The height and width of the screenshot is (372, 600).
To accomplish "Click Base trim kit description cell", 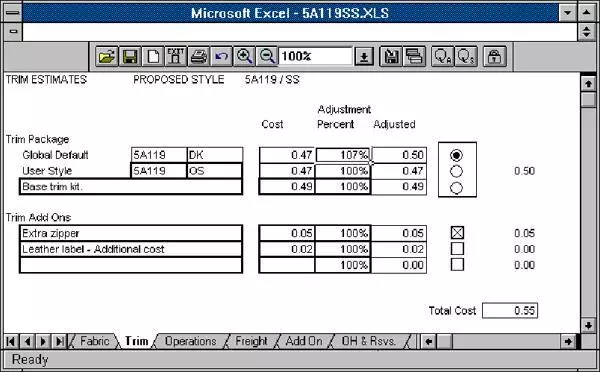I will click(x=131, y=187).
